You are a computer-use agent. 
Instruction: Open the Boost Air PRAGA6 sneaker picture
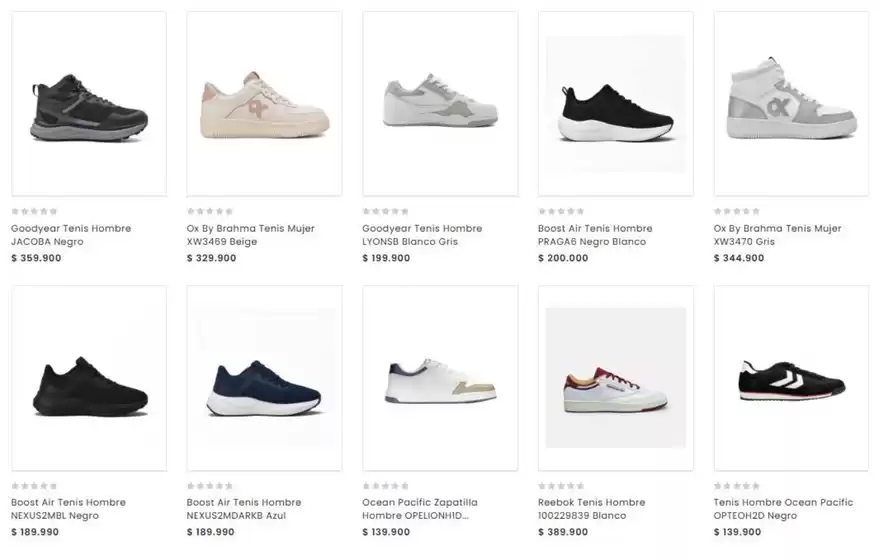point(615,104)
